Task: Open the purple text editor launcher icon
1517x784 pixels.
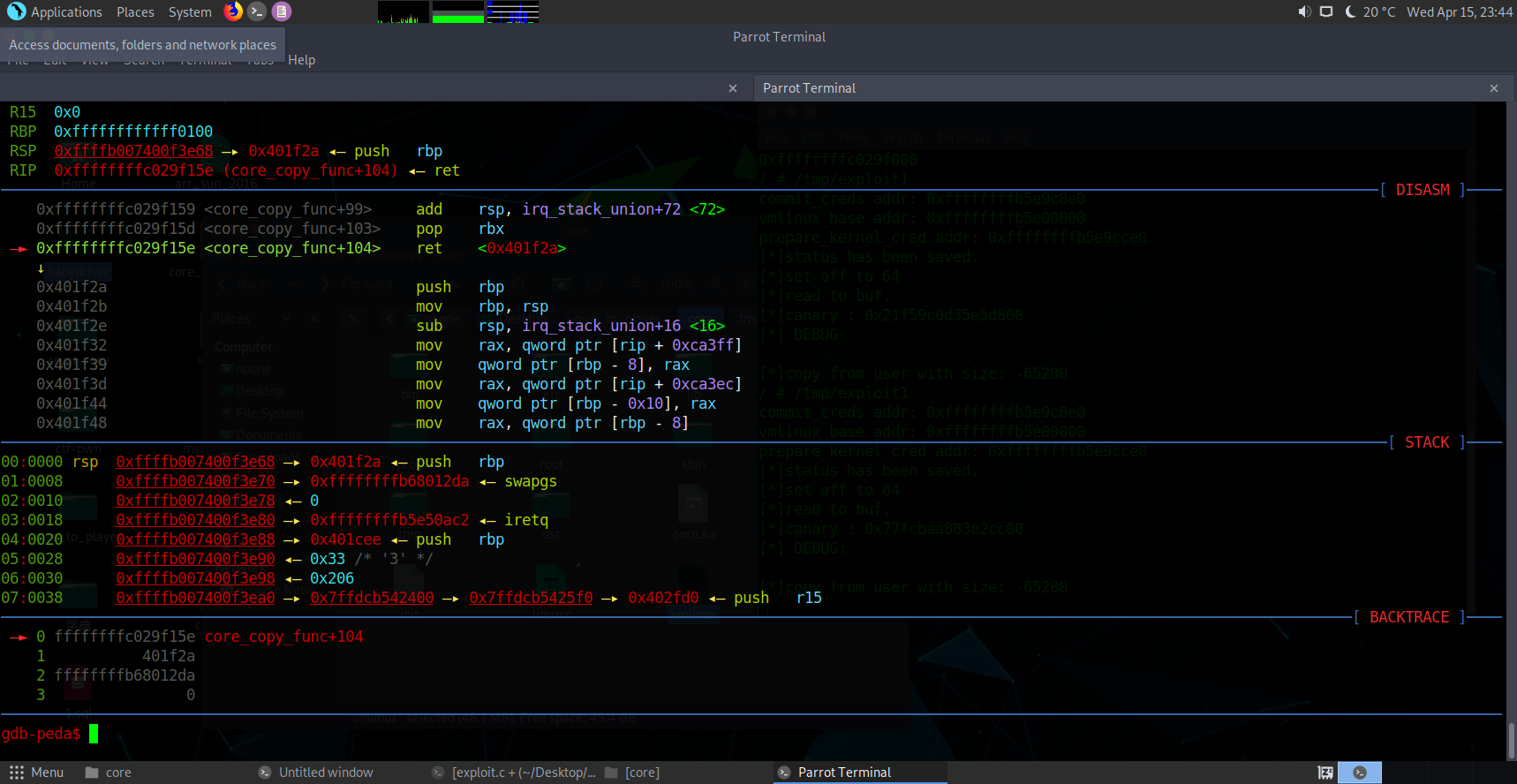Action: pyautogui.click(x=281, y=11)
